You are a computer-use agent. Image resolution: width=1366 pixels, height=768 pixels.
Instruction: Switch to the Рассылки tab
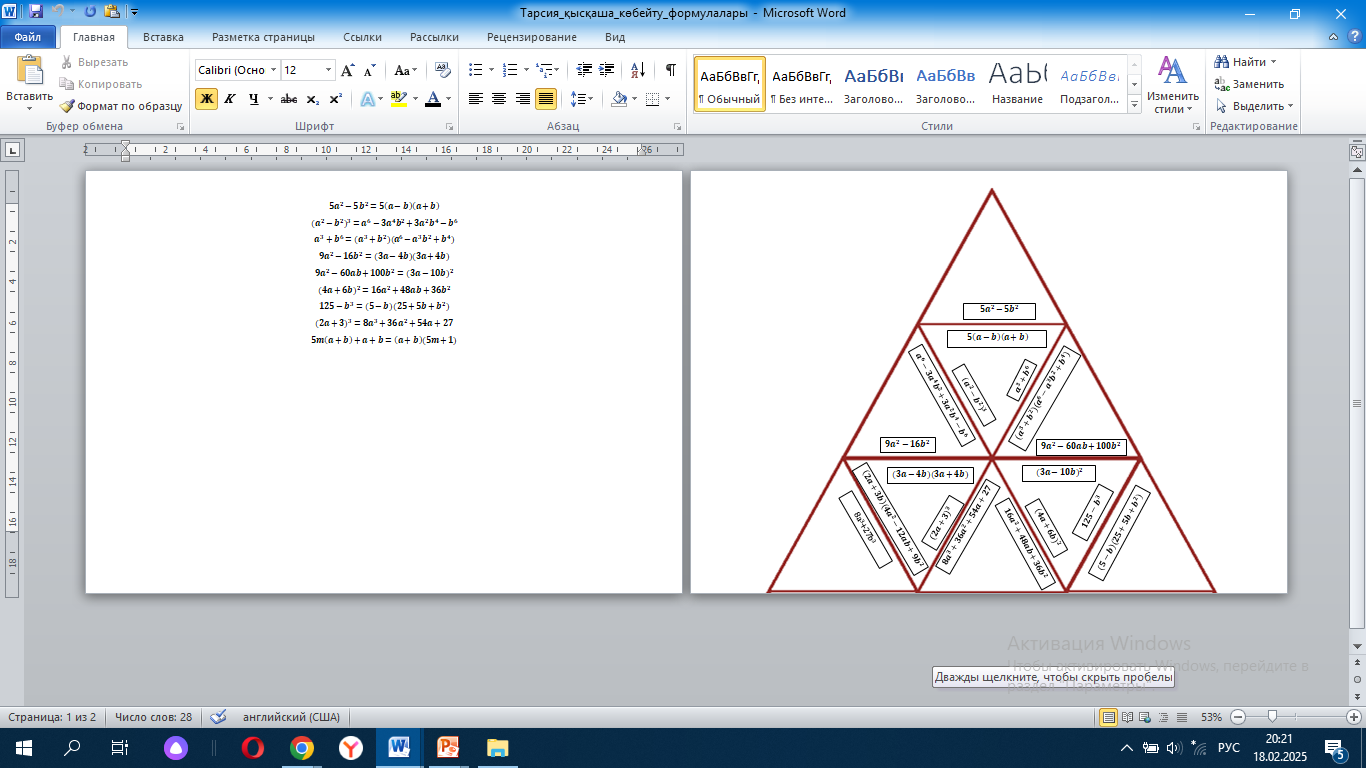(x=434, y=37)
